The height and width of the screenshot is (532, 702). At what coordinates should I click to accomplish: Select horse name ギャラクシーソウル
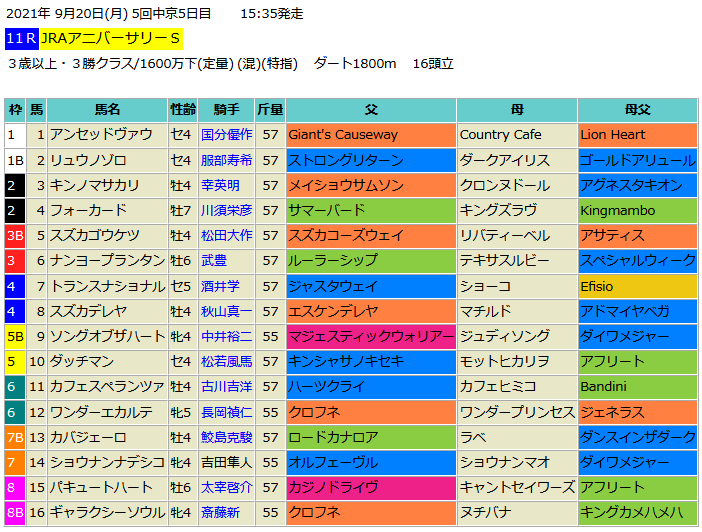pos(107,512)
